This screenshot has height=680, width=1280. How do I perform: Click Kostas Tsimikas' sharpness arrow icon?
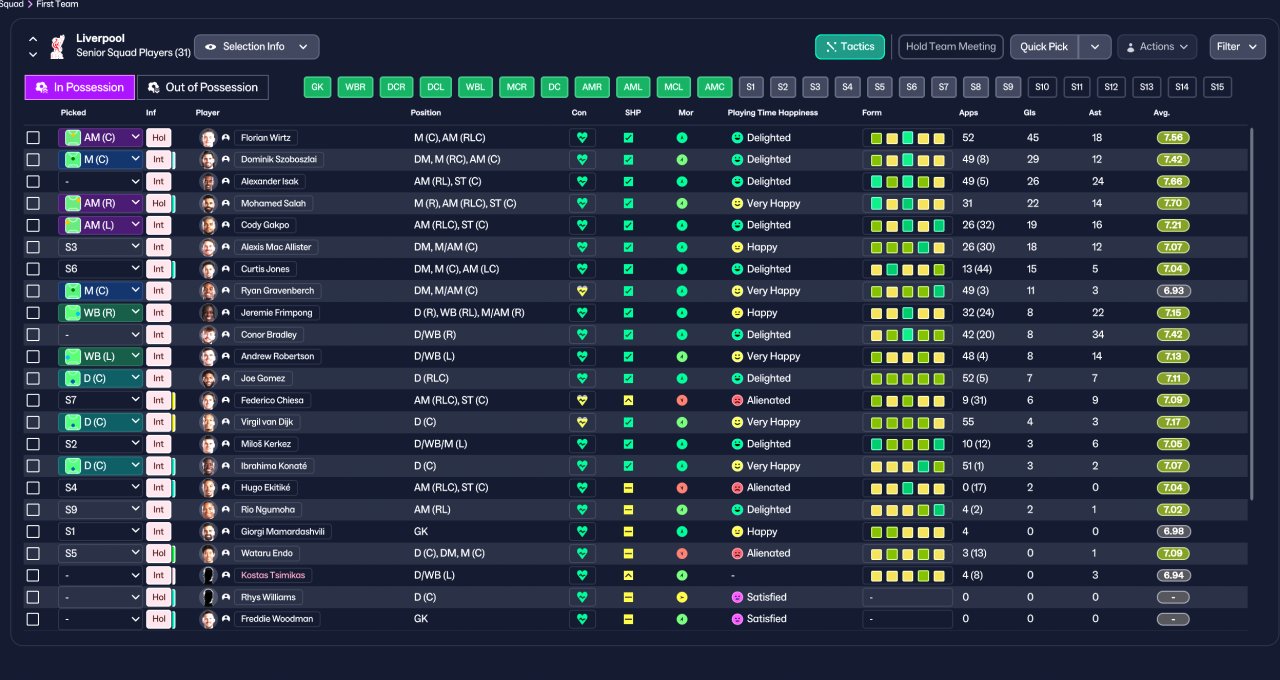pyautogui.click(x=628, y=575)
